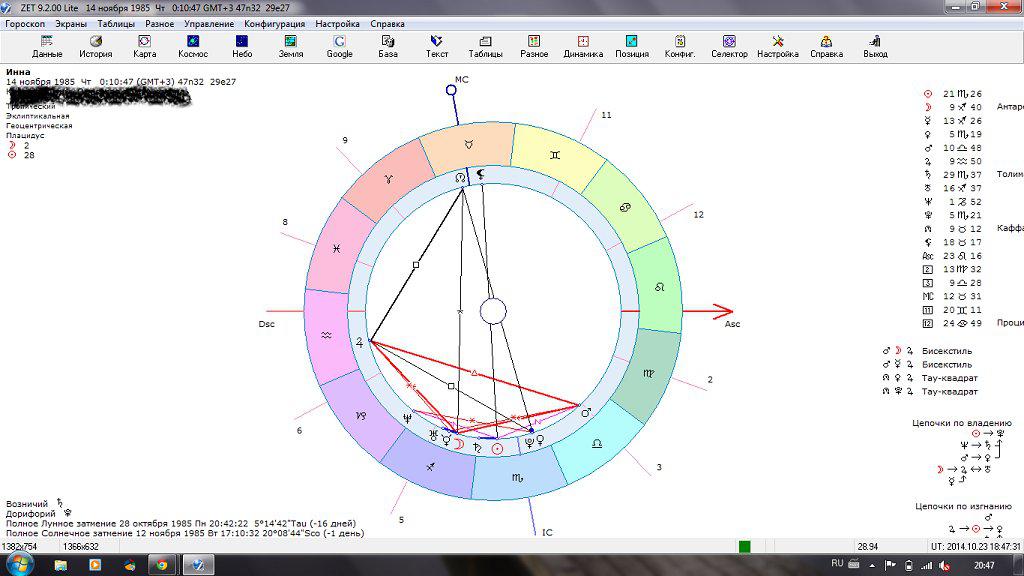Screen dimensions: 1024x576
Task: Open the Таблицы menu in menu bar
Action: coord(116,24)
